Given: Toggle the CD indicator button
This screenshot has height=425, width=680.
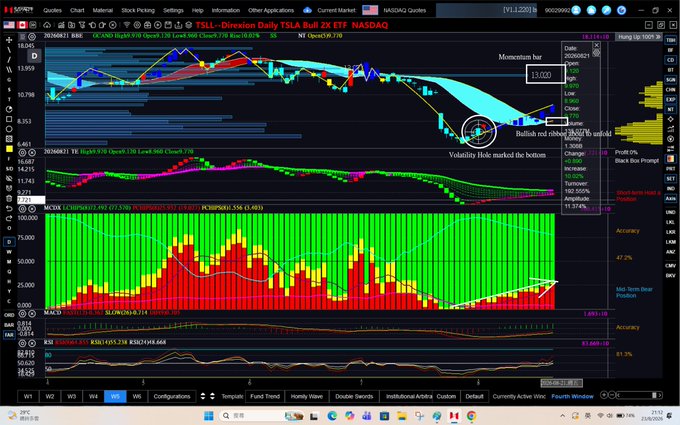Looking at the screenshot, I should (670, 60).
